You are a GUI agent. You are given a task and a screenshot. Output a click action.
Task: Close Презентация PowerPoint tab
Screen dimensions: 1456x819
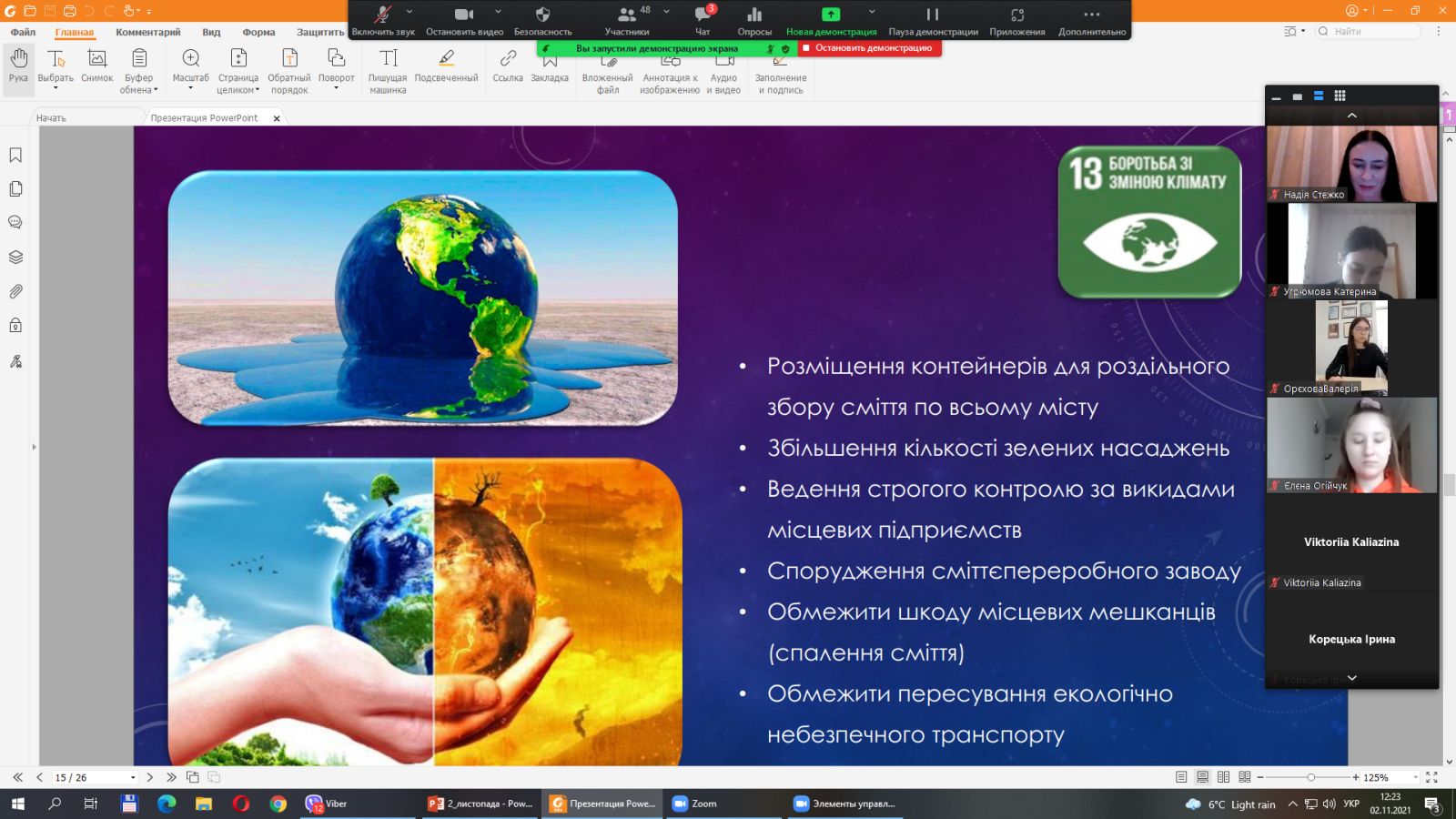277,118
